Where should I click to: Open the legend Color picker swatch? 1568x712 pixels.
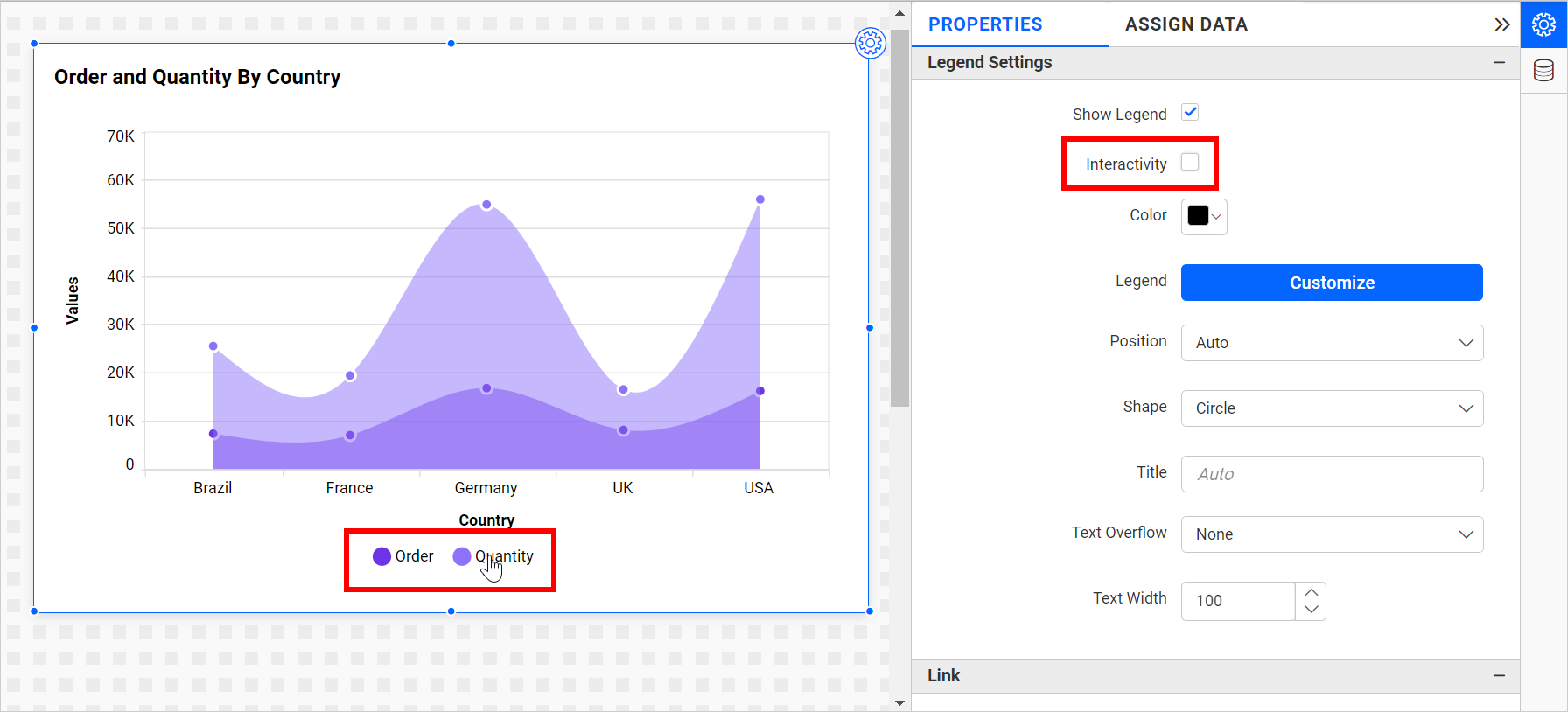point(1204,217)
